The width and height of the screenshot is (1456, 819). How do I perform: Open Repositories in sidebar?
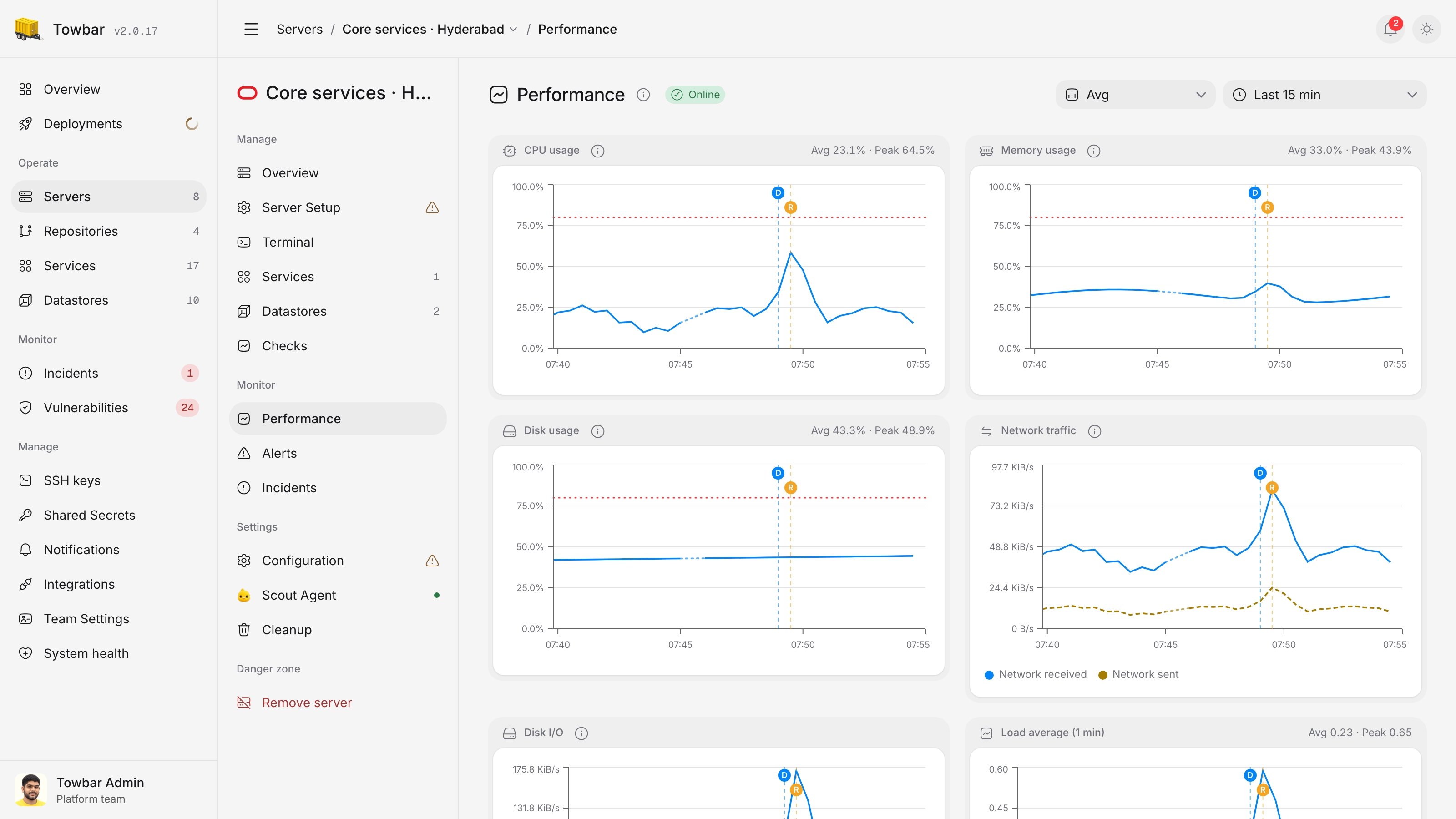(x=109, y=231)
